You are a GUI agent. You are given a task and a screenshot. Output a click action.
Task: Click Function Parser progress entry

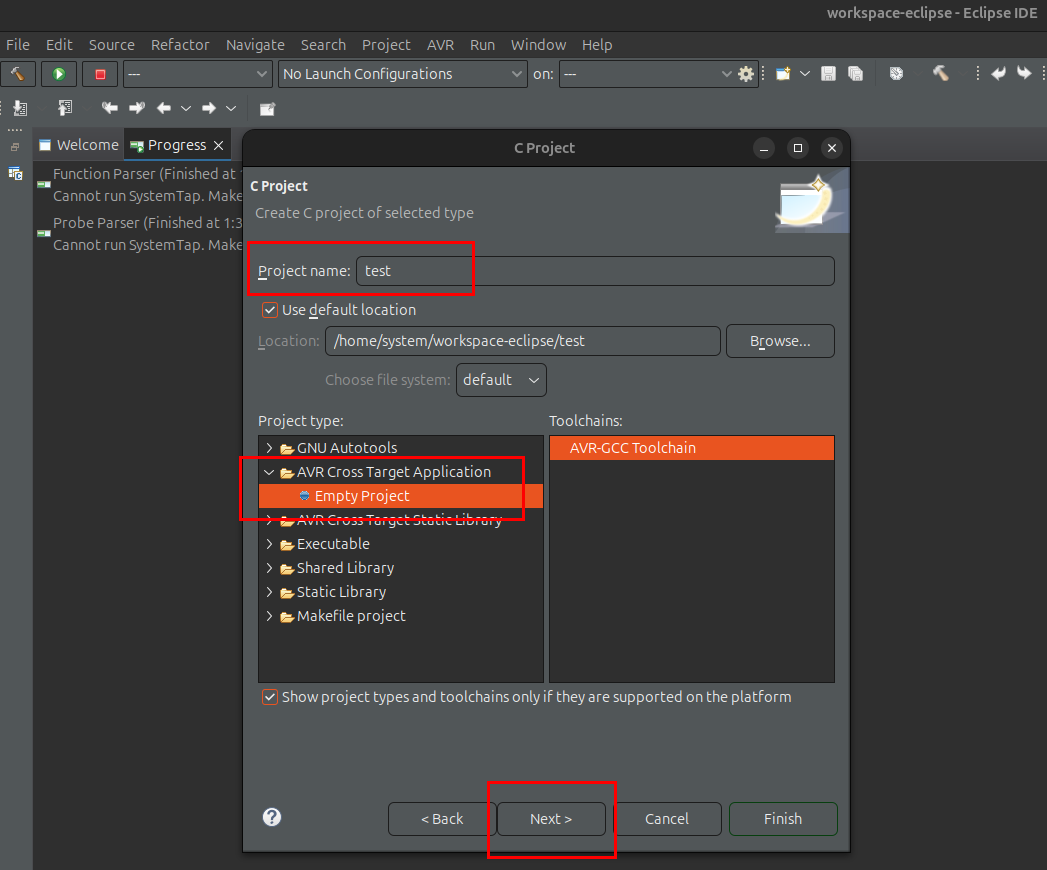140,185
